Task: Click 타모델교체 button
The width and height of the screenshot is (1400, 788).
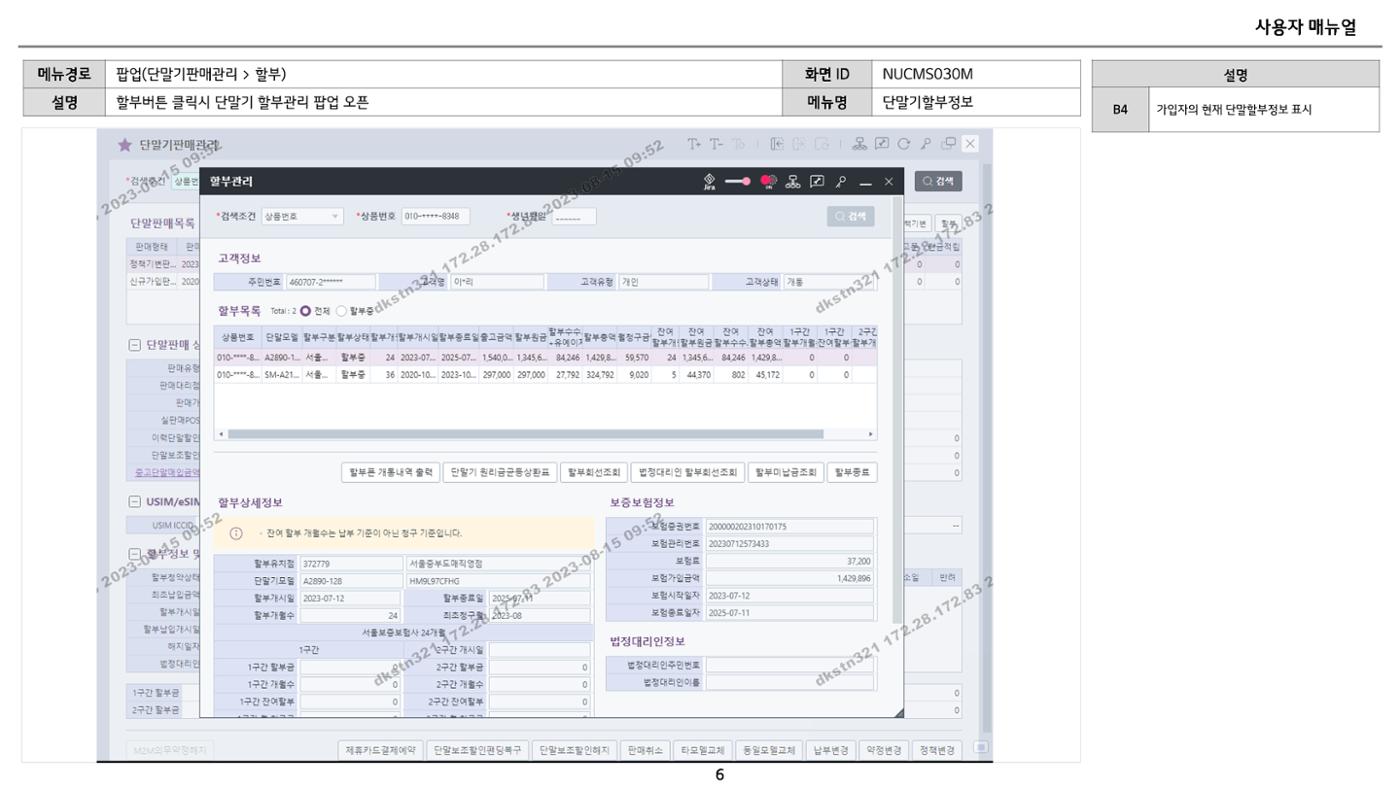Action: point(703,748)
